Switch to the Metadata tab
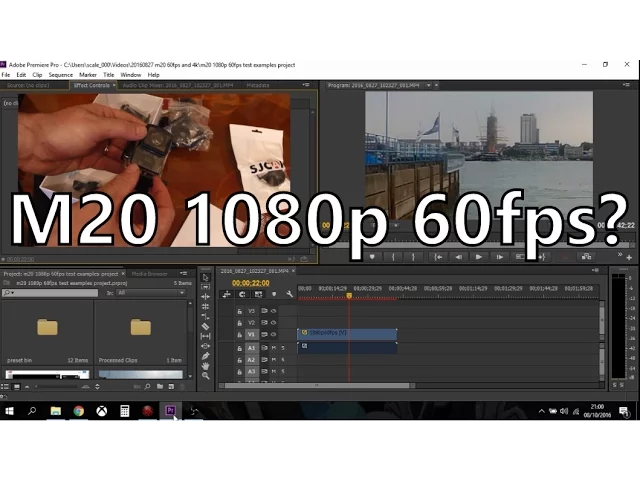Image resolution: width=640 pixels, height=480 pixels. coord(258,85)
